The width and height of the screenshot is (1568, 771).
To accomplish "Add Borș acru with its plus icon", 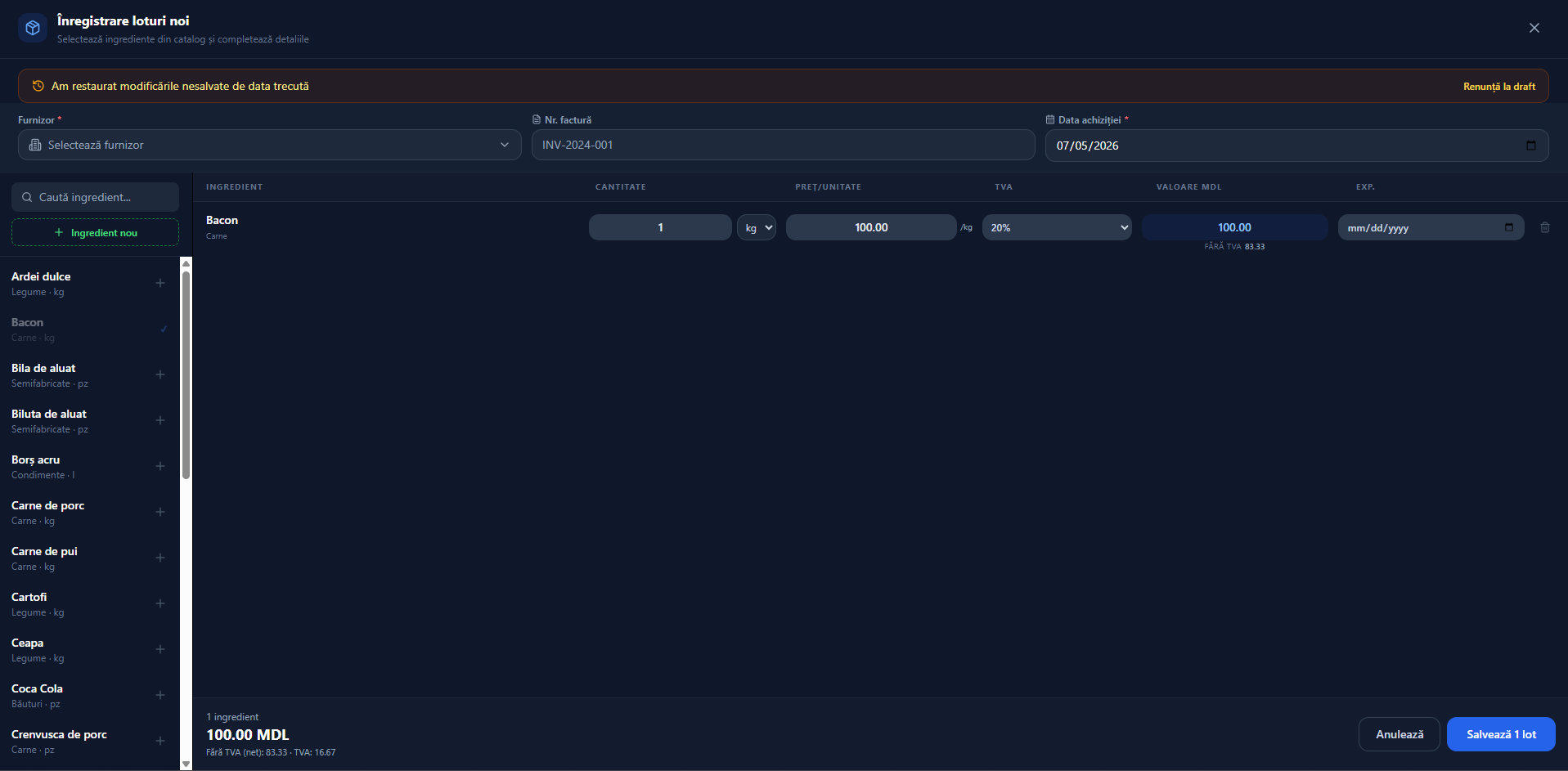I will tap(160, 466).
